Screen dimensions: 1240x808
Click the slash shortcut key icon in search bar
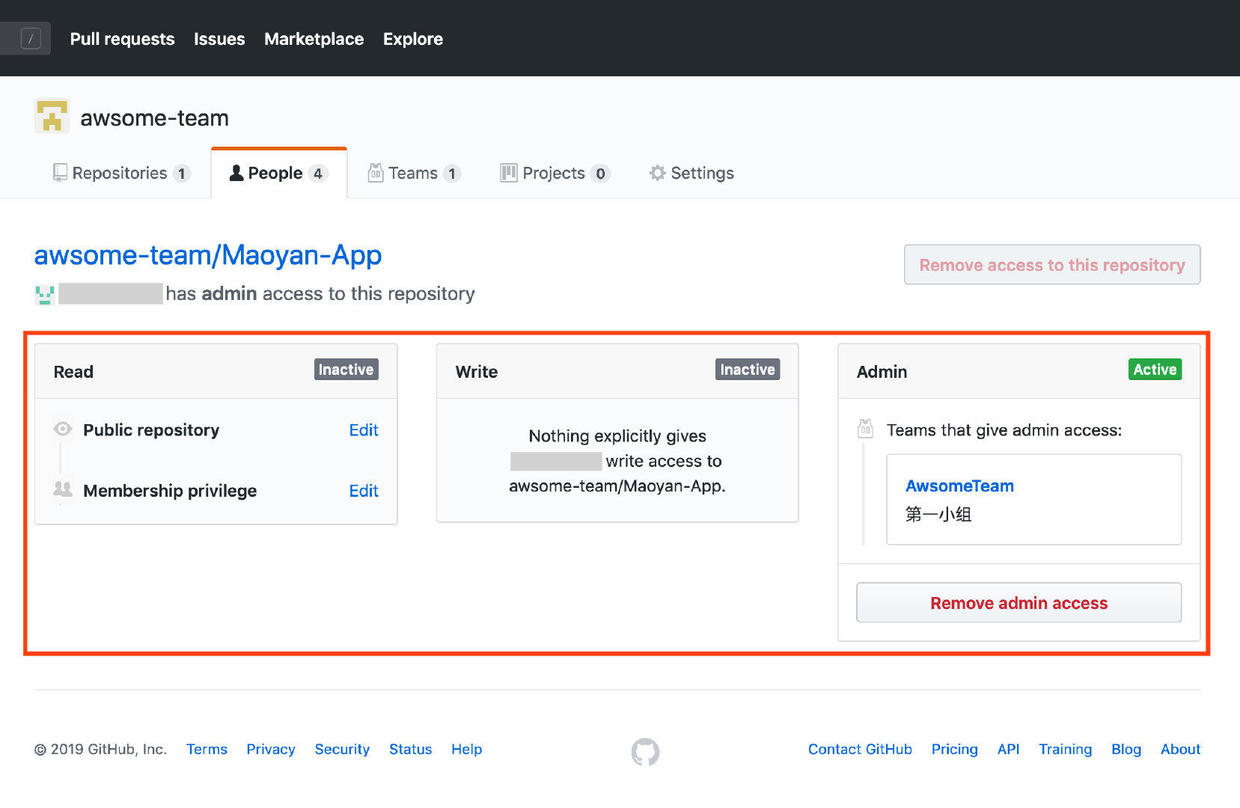coord(31,39)
